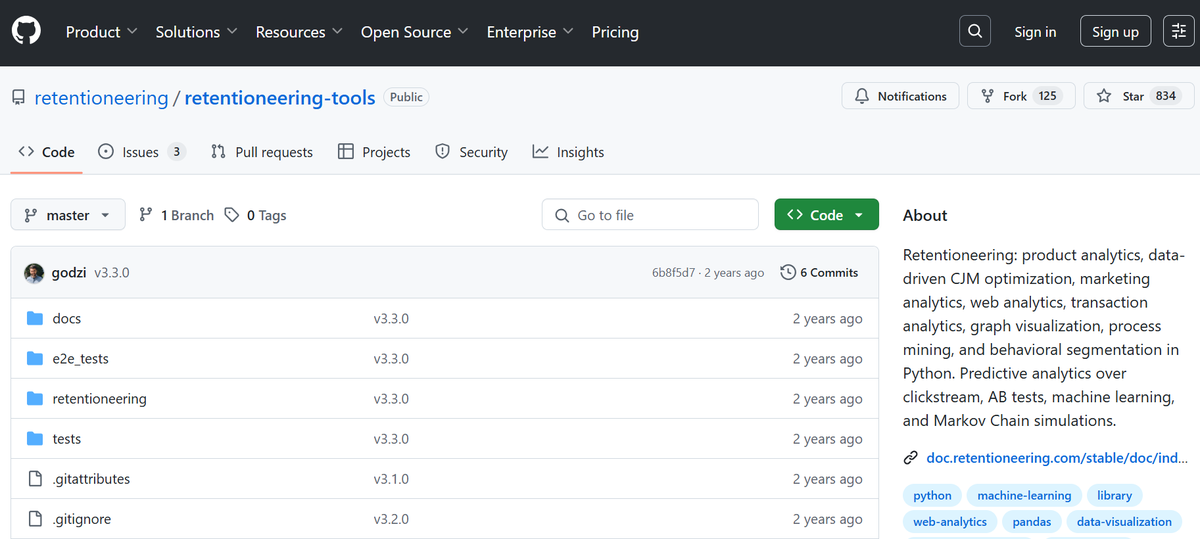The width and height of the screenshot is (1200, 539).
Task: Open the retentioneering owner link
Action: (101, 98)
